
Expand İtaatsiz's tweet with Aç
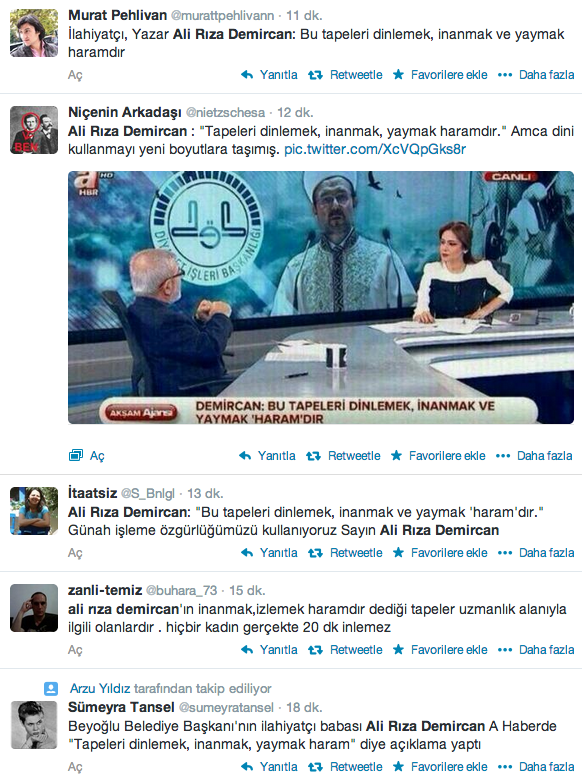click(x=75, y=553)
